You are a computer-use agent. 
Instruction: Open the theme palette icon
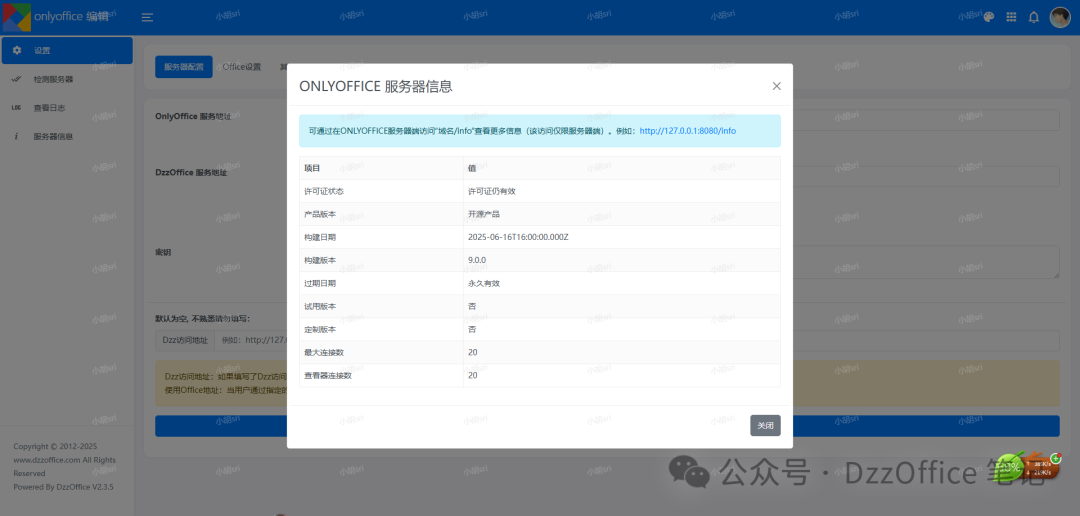[x=988, y=17]
